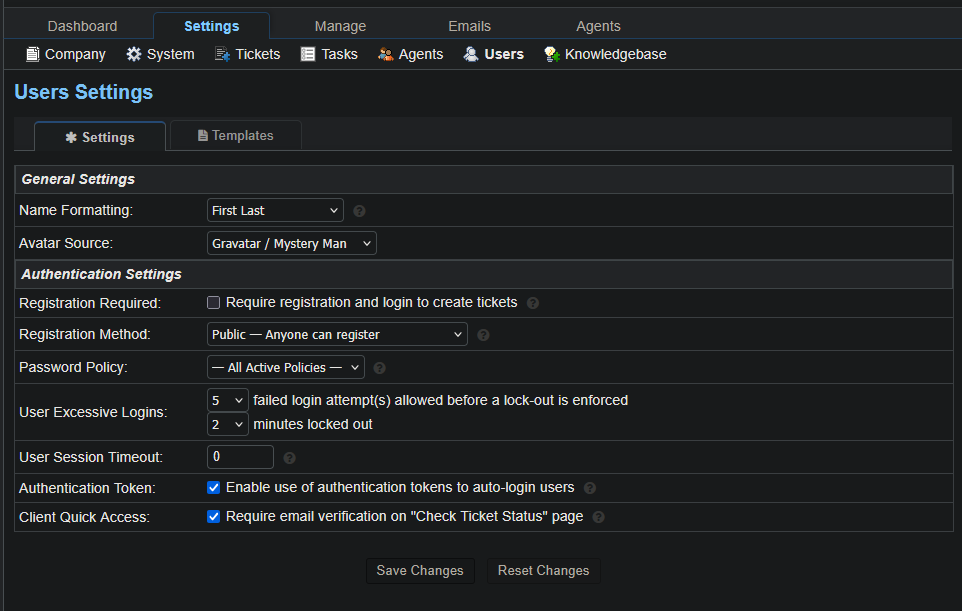Click the Knowledgebase icon in submenu

(x=551, y=54)
